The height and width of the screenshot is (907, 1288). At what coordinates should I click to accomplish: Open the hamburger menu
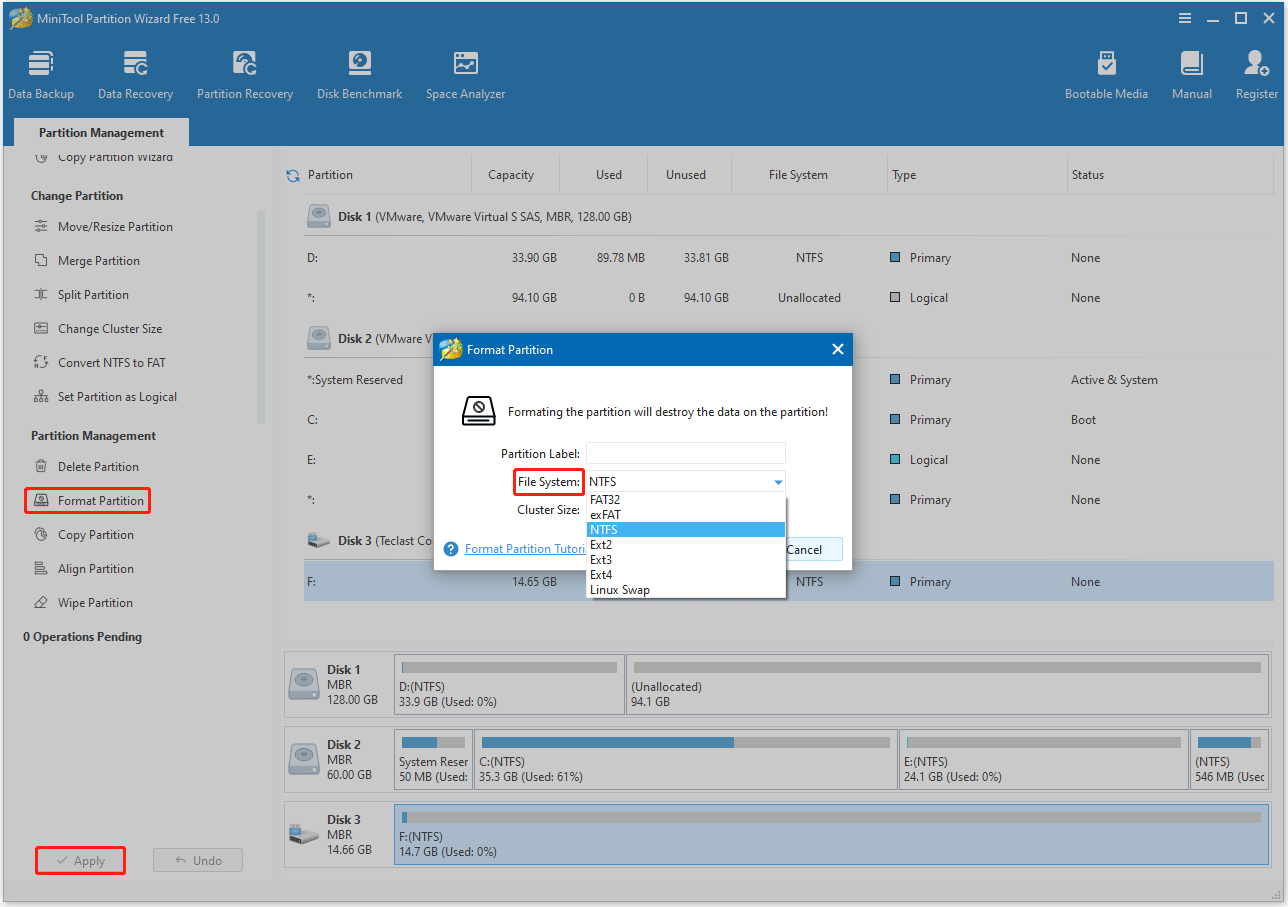pyautogui.click(x=1184, y=17)
